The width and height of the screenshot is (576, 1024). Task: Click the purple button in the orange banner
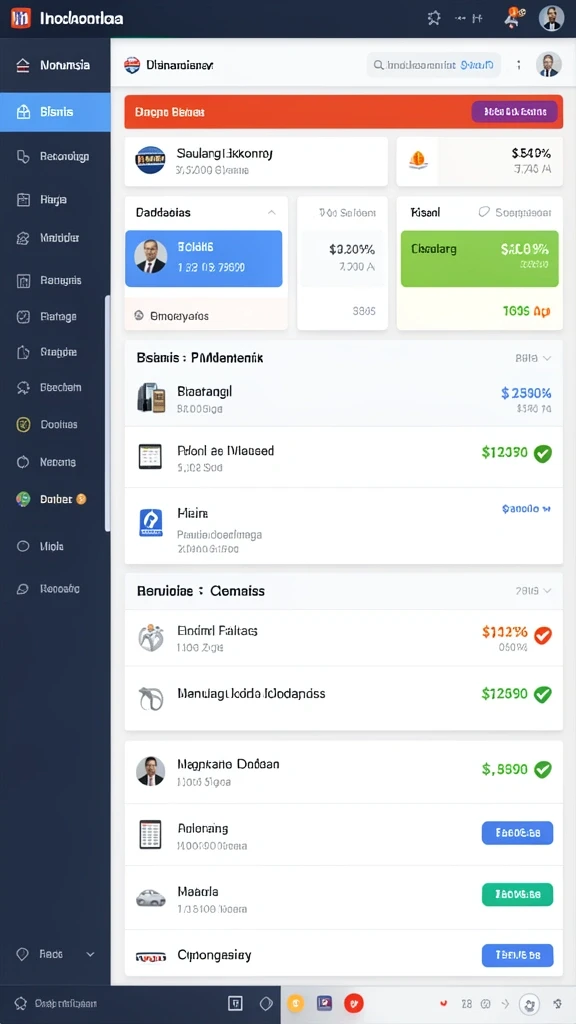point(515,112)
